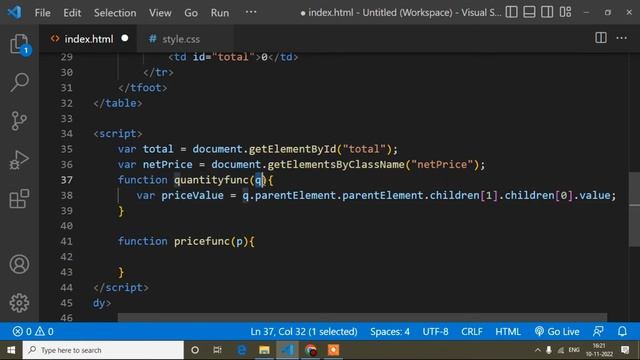Split the editor to the right
The image size is (640, 360).
[x=601, y=38]
